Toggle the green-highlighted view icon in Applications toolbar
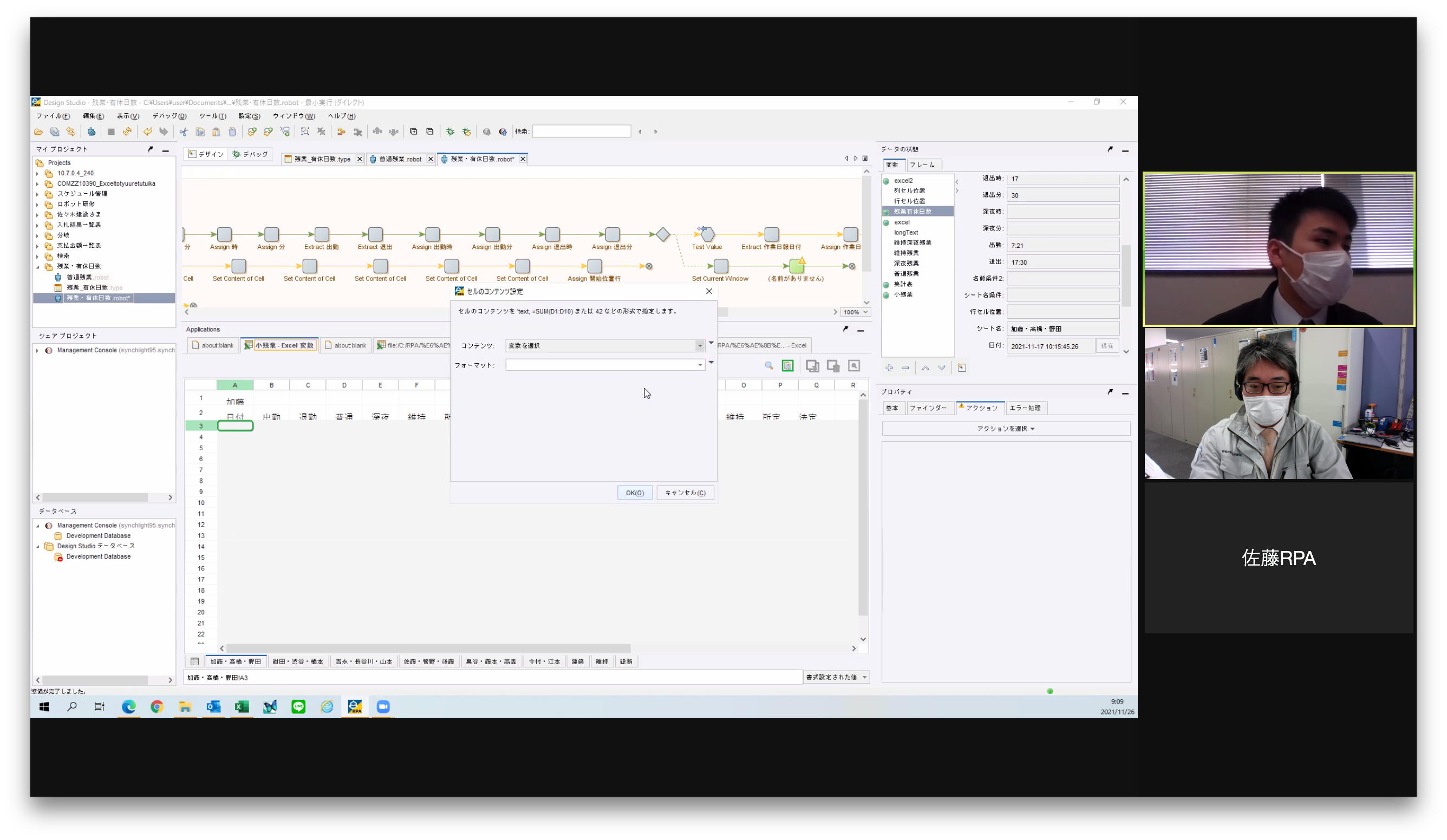1447x840 pixels. (x=788, y=366)
